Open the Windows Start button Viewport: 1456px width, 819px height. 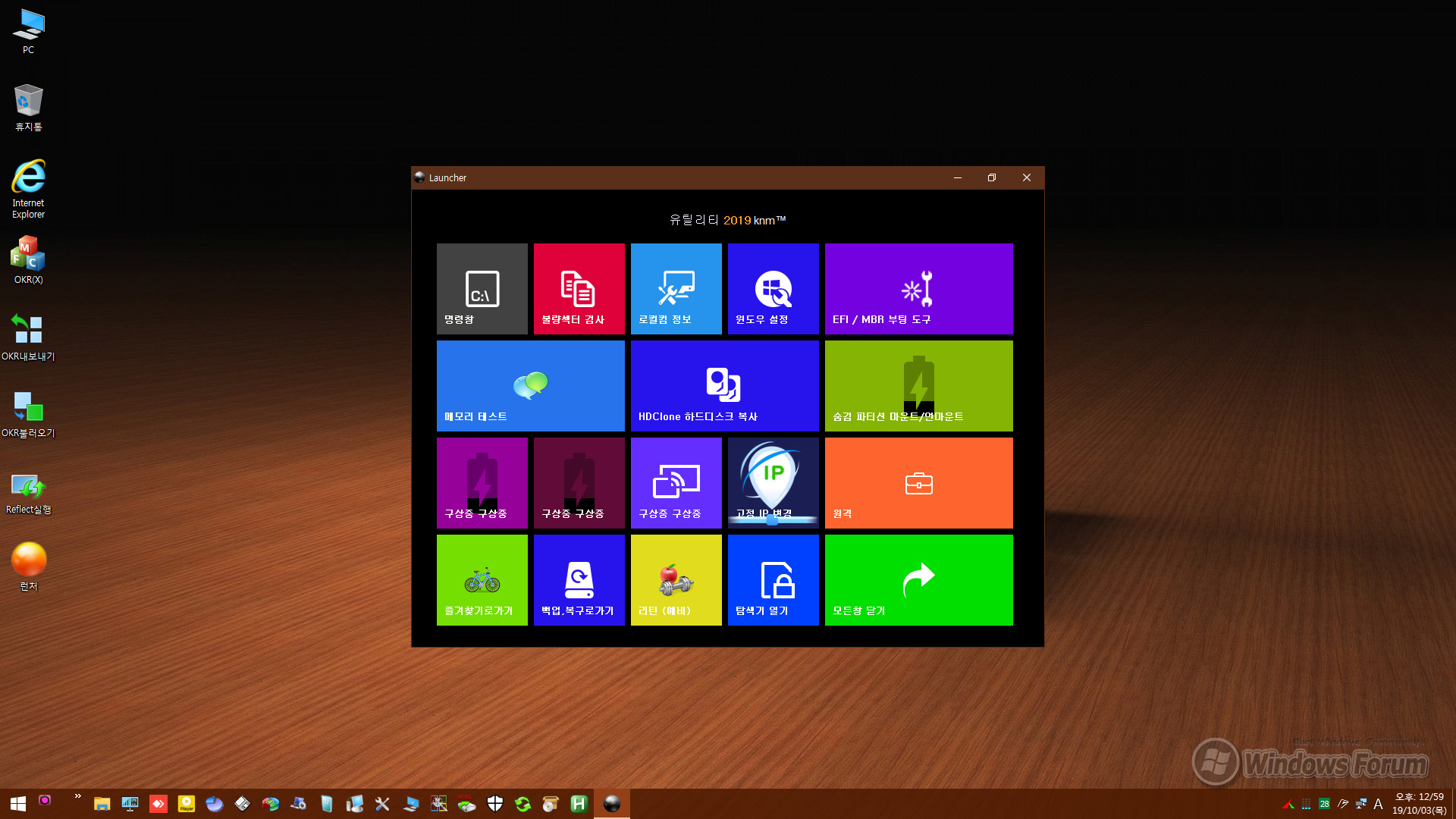pos(18,804)
